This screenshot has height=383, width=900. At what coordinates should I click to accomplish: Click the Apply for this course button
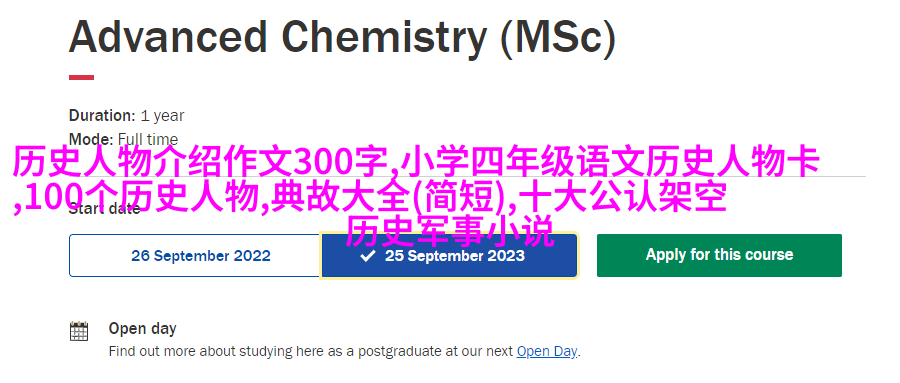click(719, 255)
